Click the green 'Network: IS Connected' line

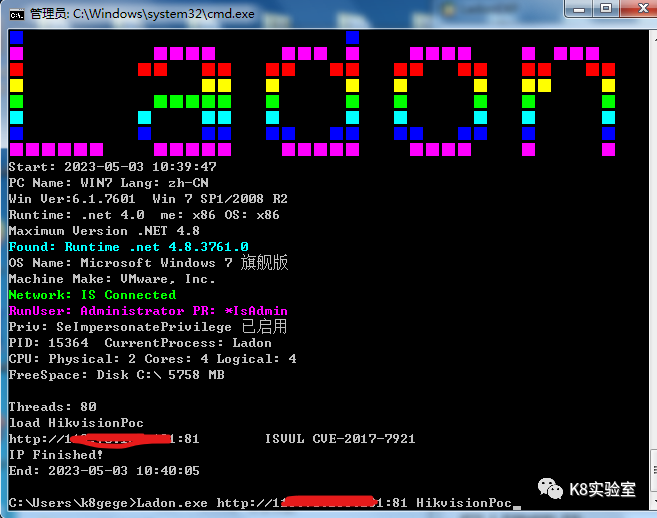coord(92,295)
